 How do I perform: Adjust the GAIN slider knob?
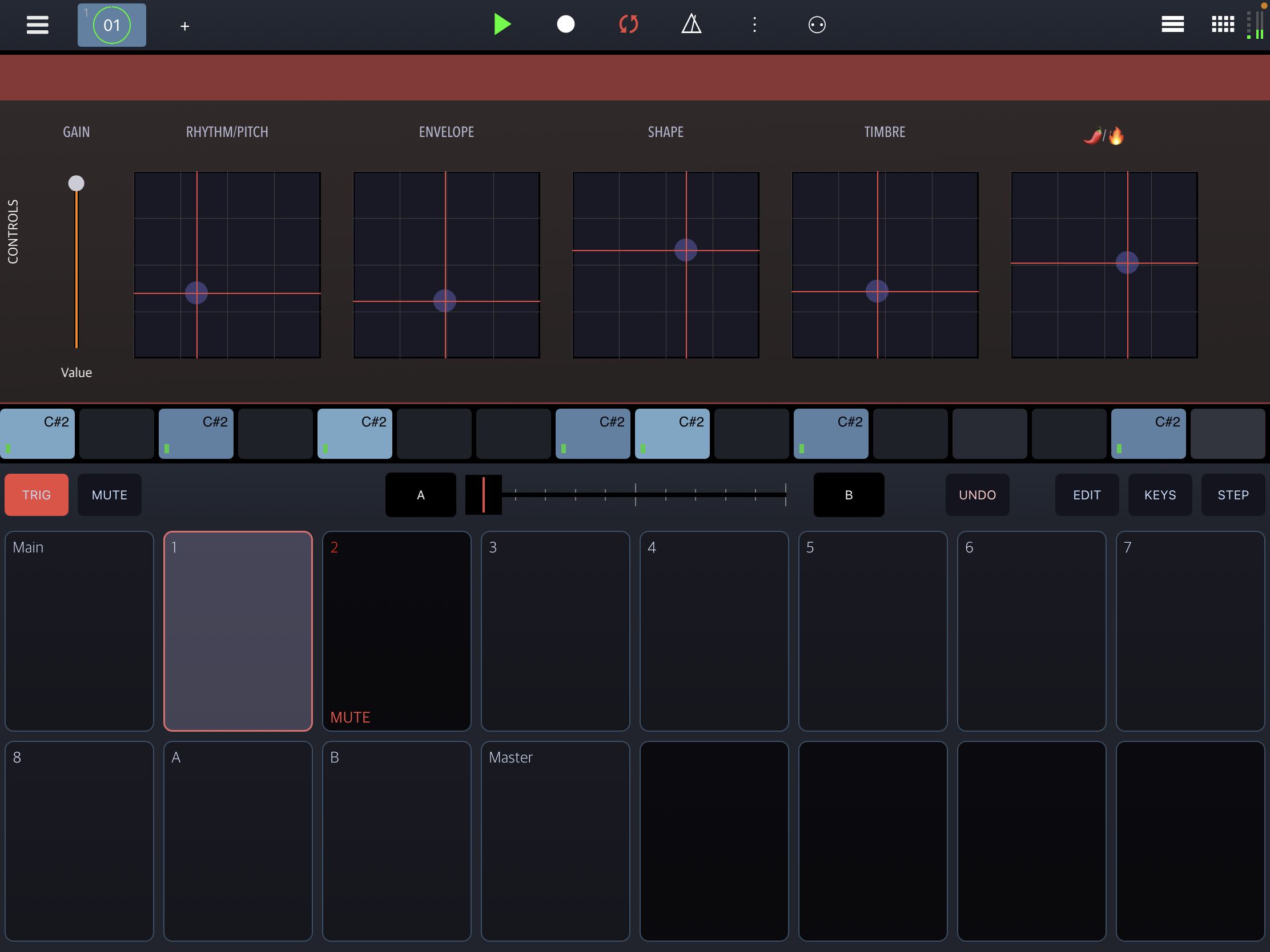tap(77, 183)
